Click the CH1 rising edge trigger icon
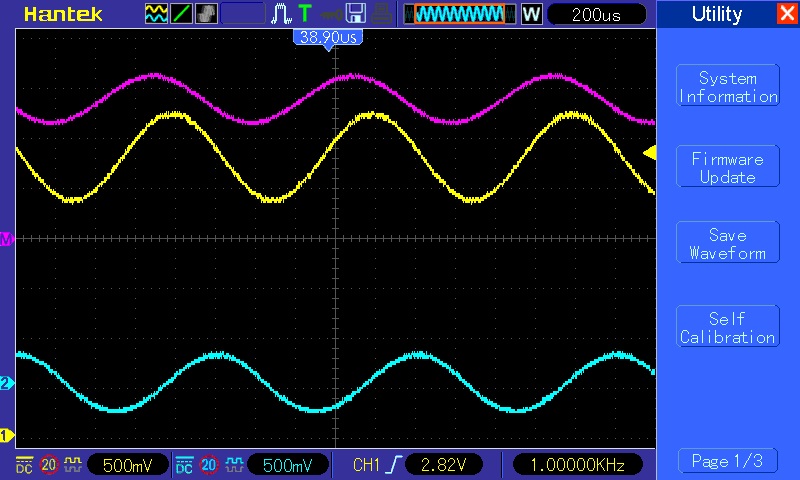 pyautogui.click(x=393, y=464)
